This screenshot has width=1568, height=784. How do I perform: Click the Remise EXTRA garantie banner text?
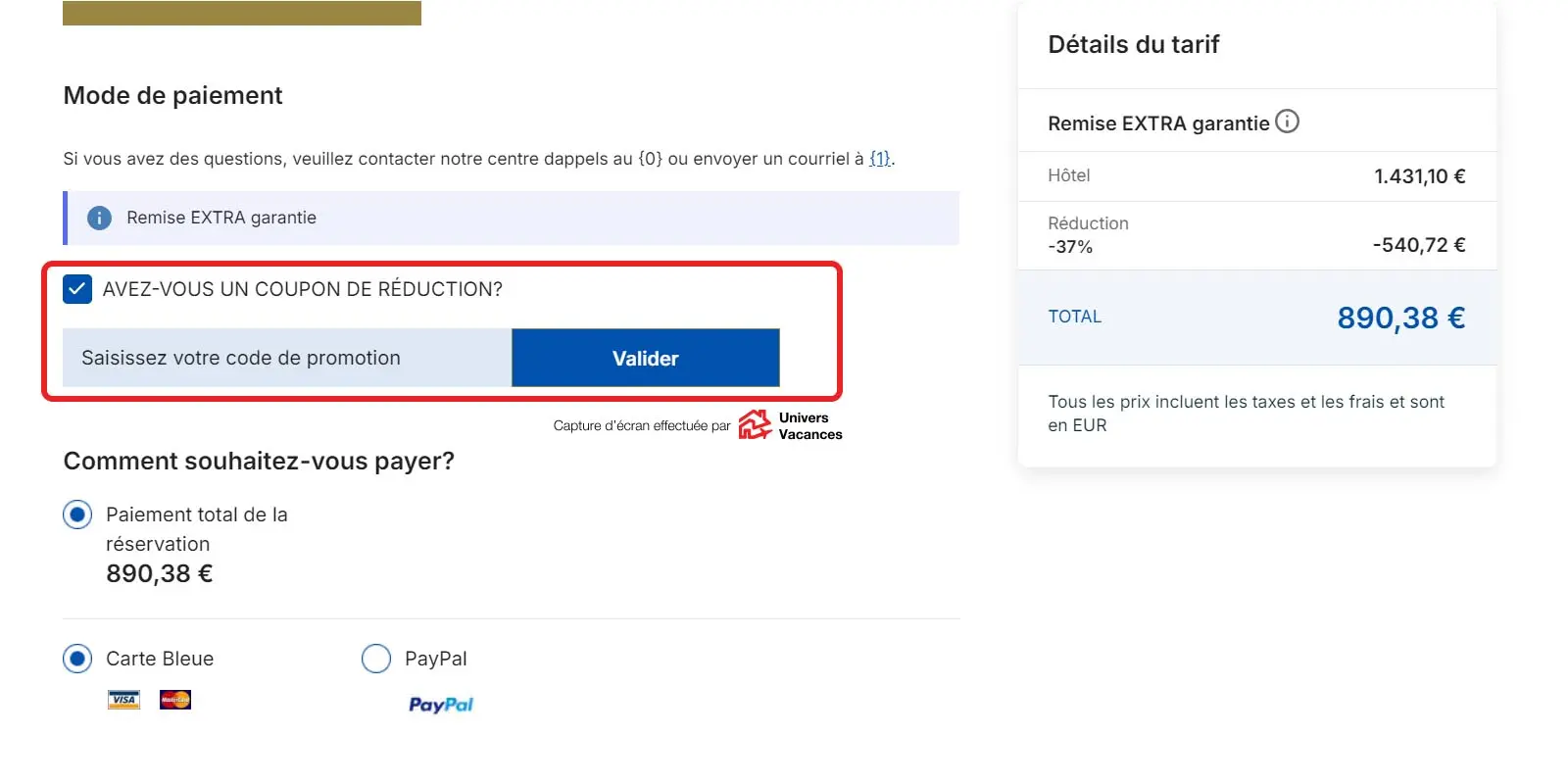[221, 218]
